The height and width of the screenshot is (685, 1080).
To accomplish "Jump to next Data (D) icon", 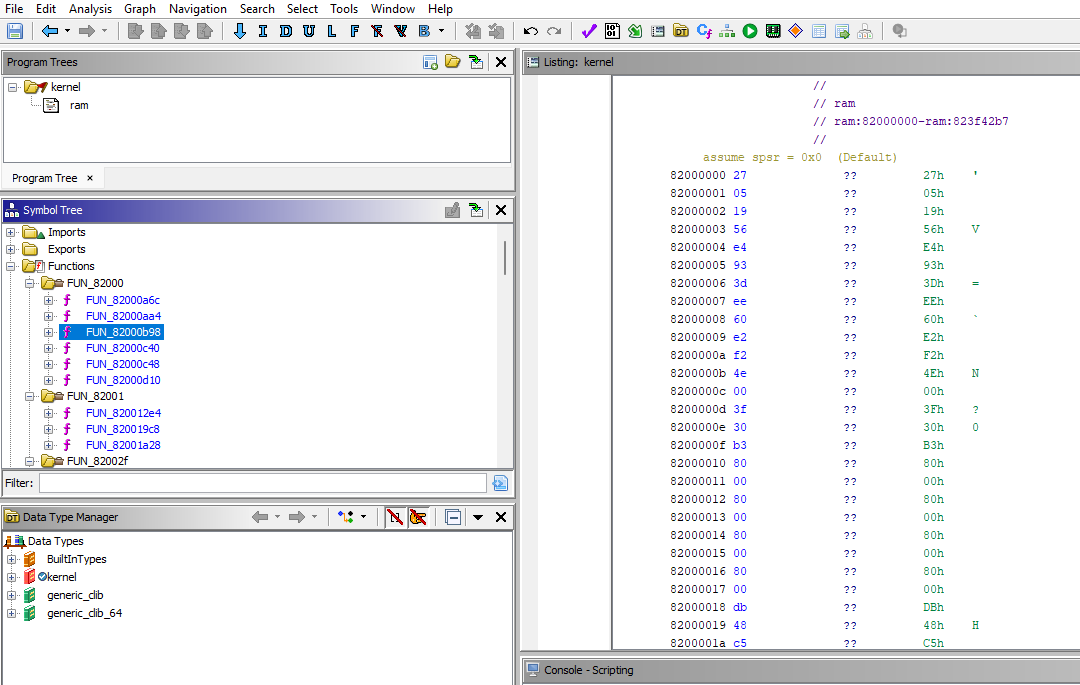I will point(286,31).
